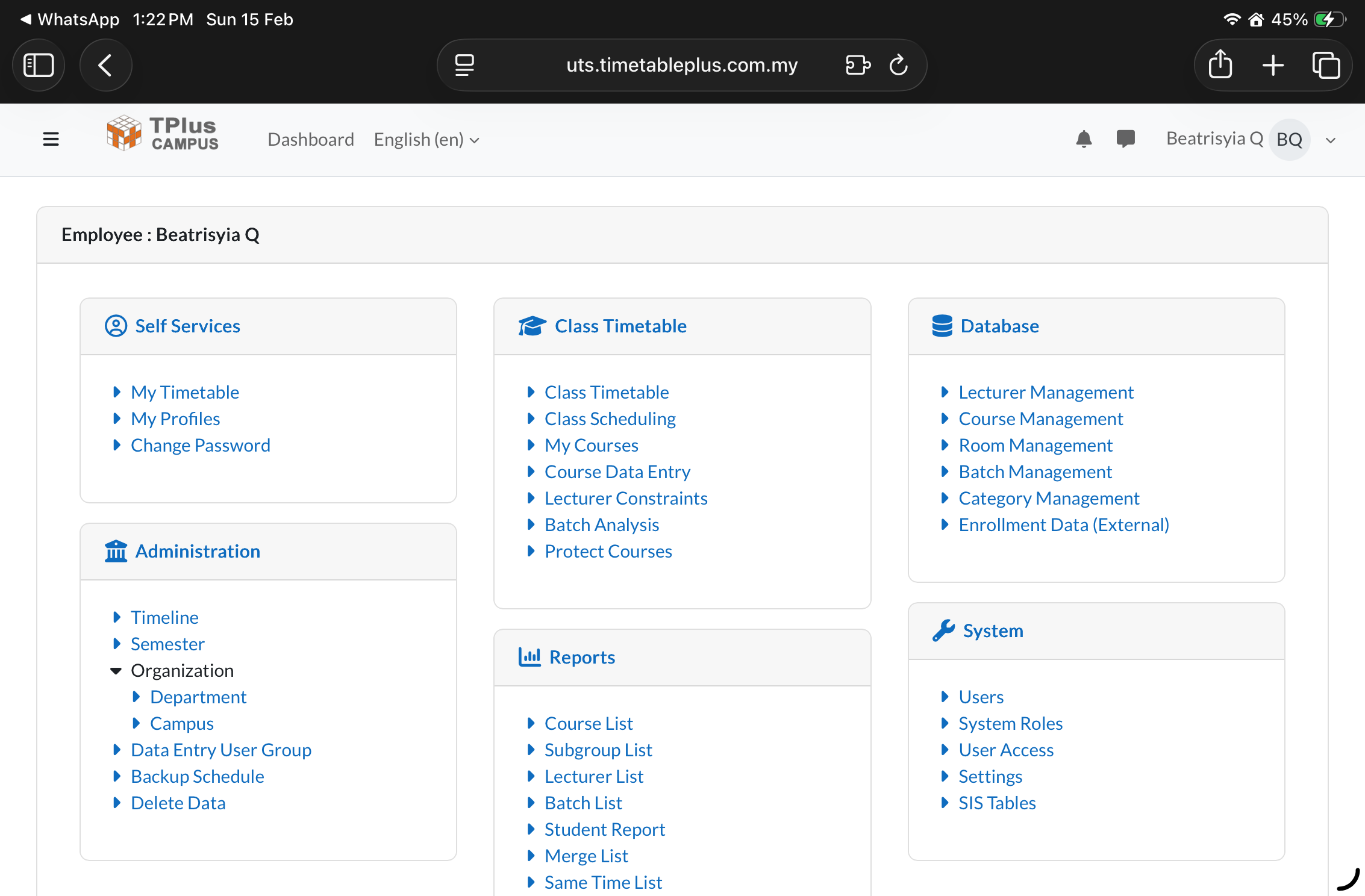Click the Database cylinder icon

tap(942, 326)
